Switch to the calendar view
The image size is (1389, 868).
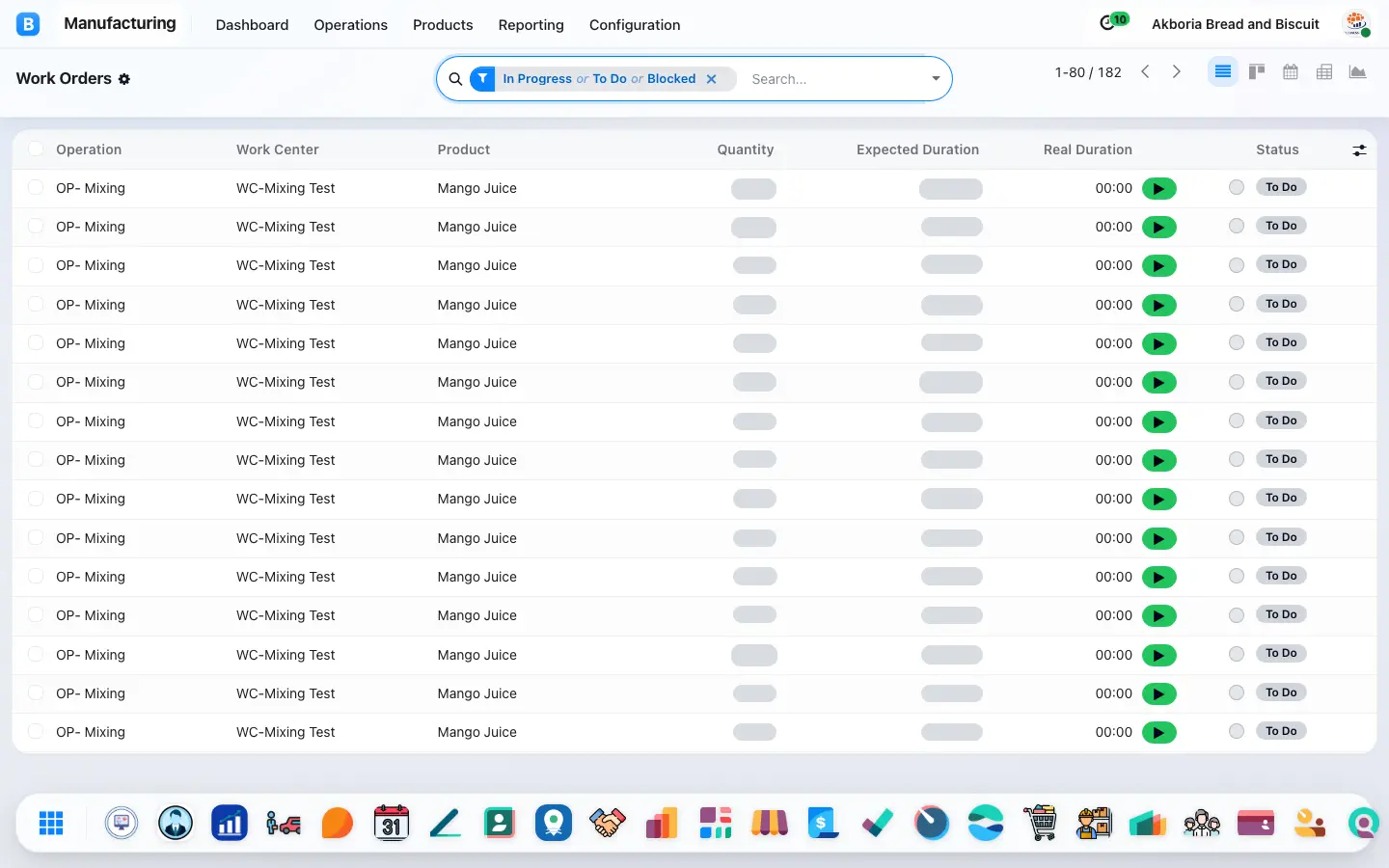click(x=1291, y=71)
